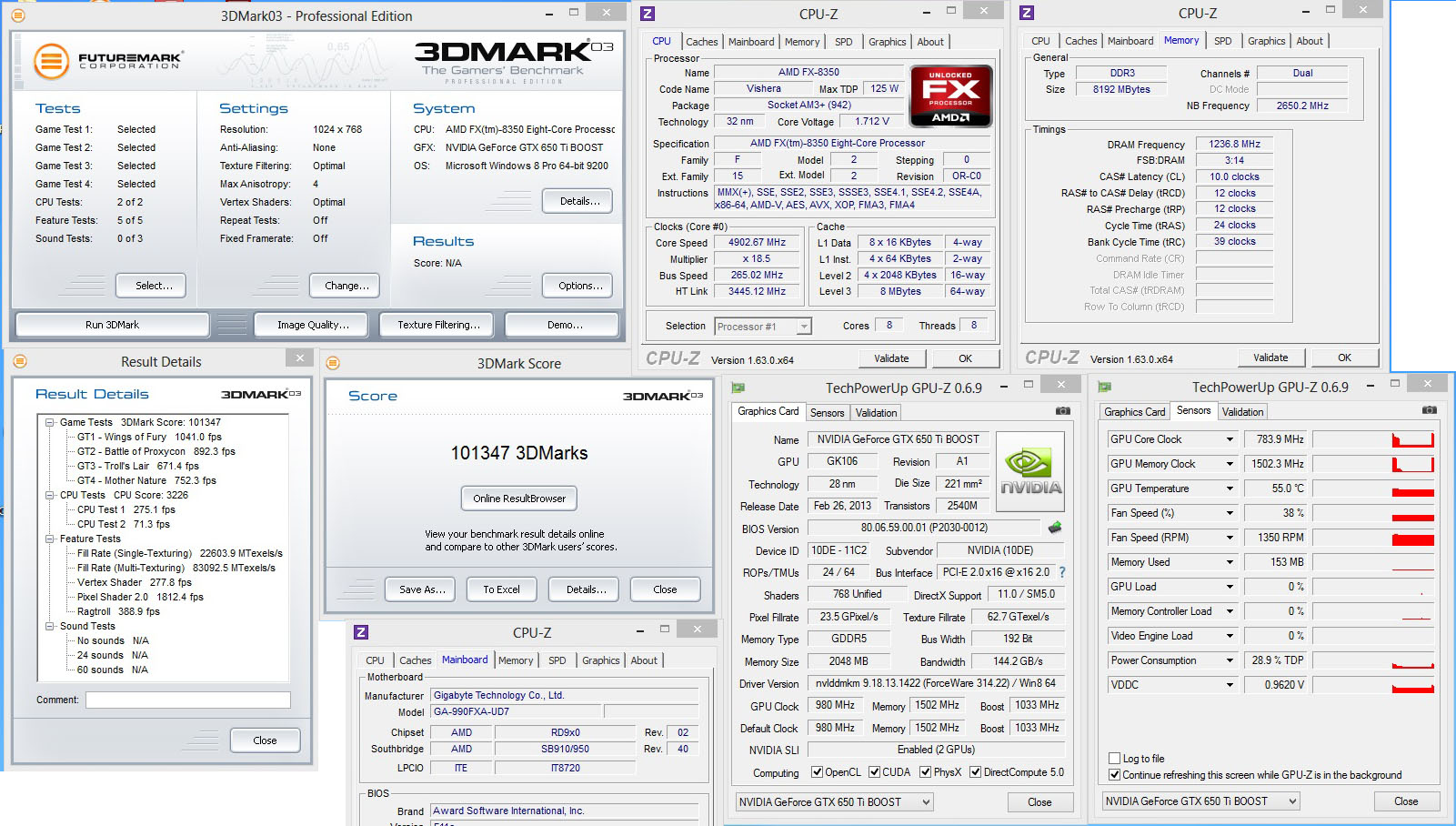The width and height of the screenshot is (1456, 826).
Task: Take screenshot with camera icon in Graphics Card window
Action: tap(1062, 411)
